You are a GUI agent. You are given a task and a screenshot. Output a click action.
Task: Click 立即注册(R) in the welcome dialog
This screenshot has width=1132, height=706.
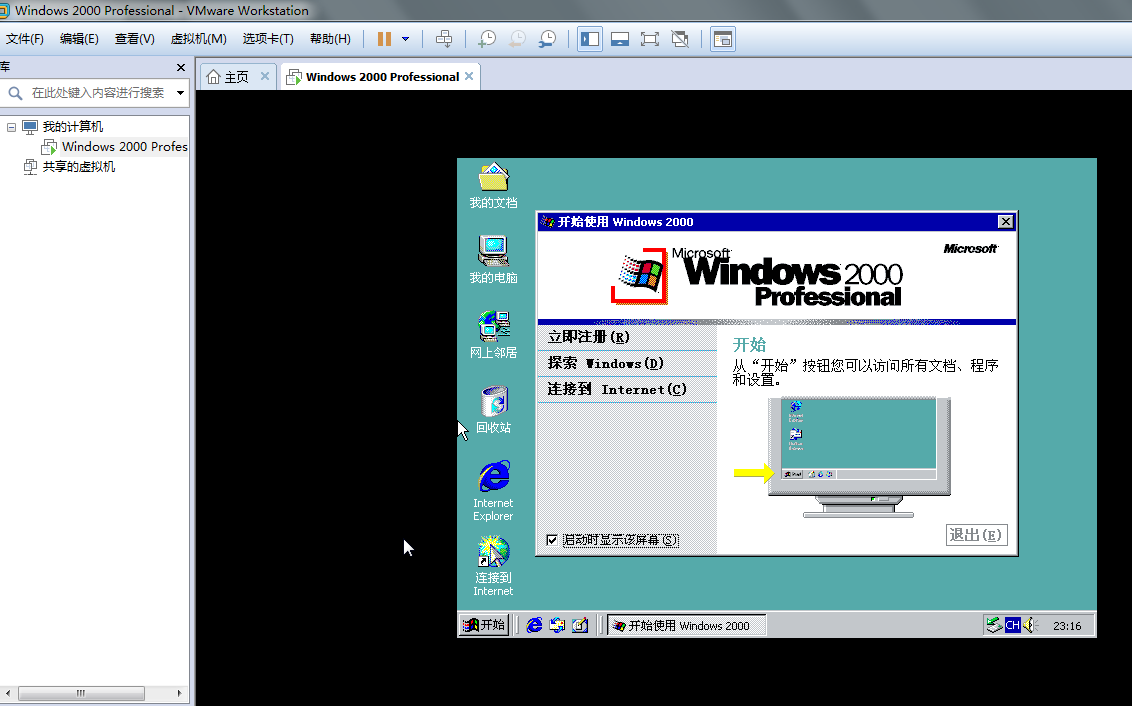(627, 337)
